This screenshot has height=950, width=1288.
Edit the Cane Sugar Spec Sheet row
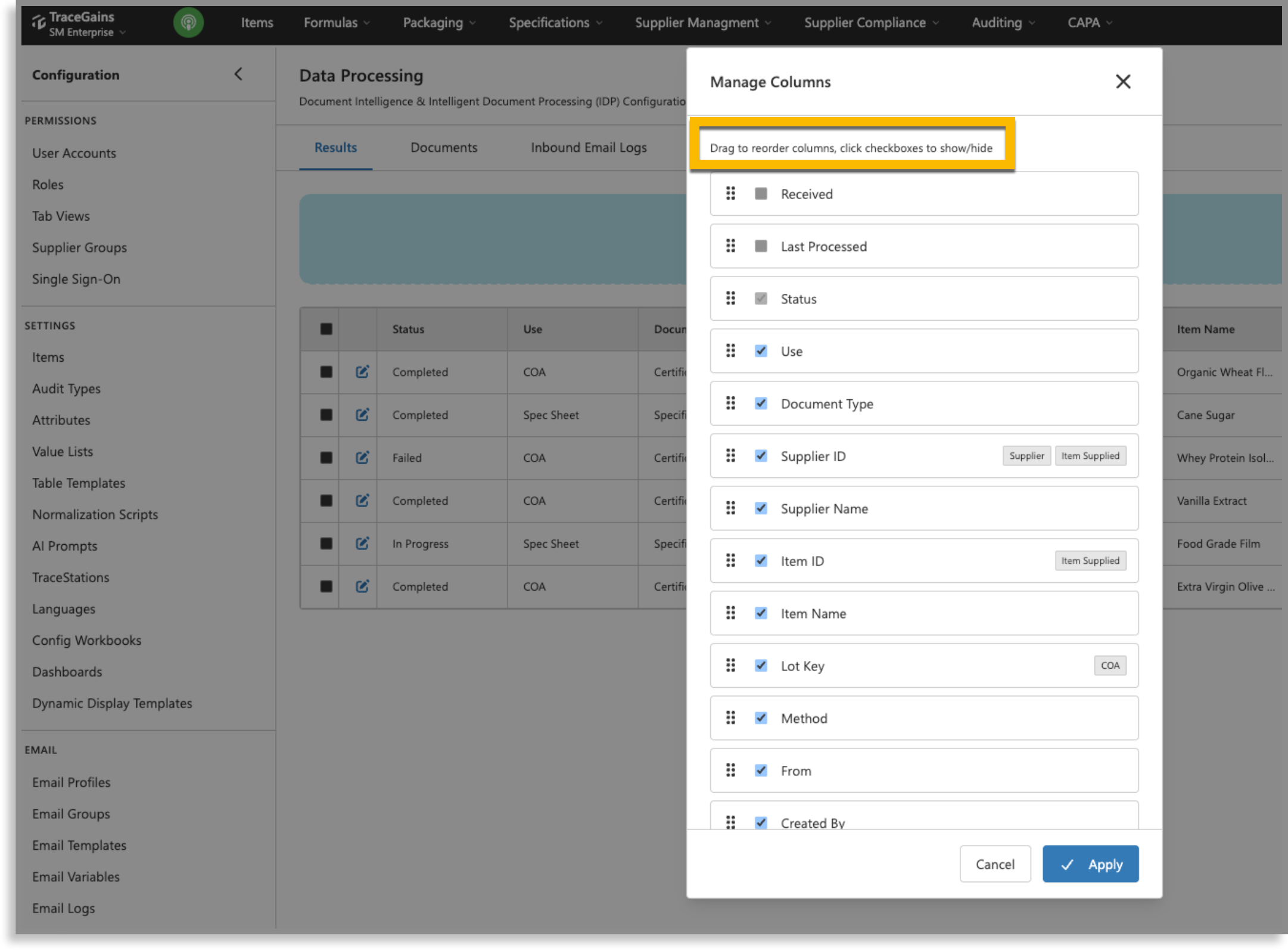click(x=362, y=415)
